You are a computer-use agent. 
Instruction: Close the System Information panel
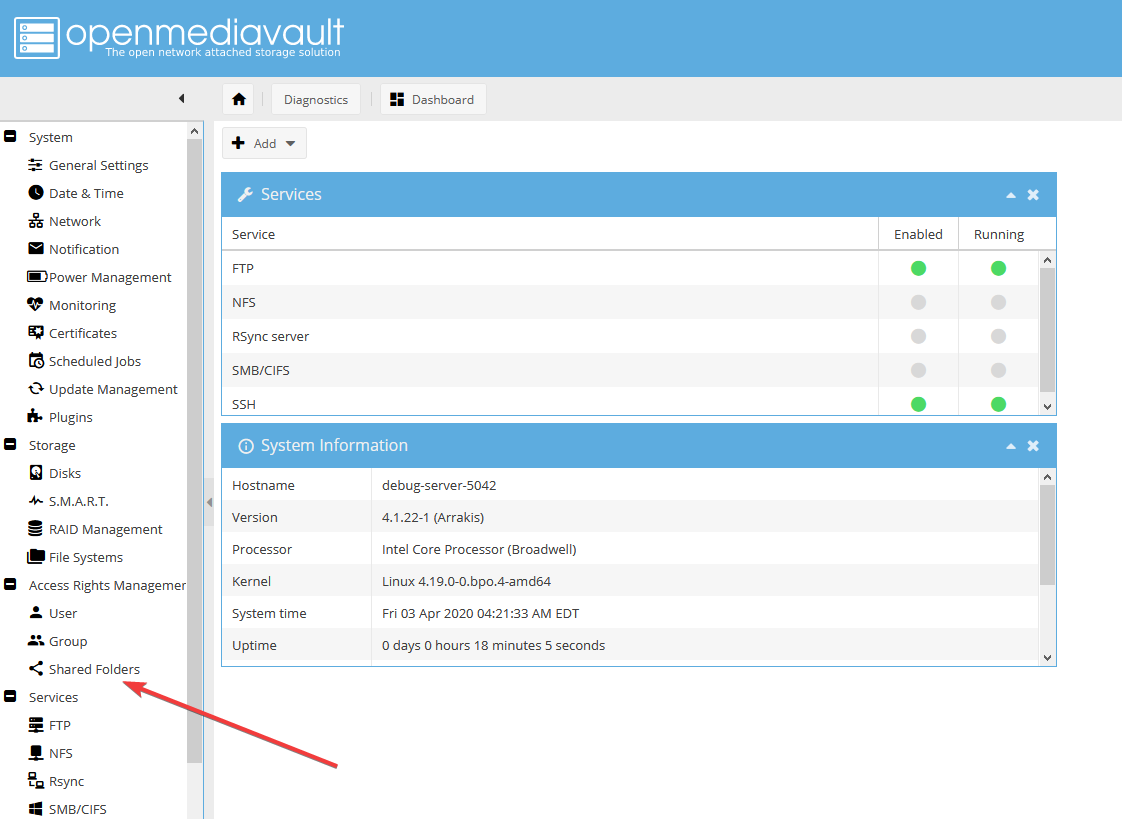(1033, 446)
